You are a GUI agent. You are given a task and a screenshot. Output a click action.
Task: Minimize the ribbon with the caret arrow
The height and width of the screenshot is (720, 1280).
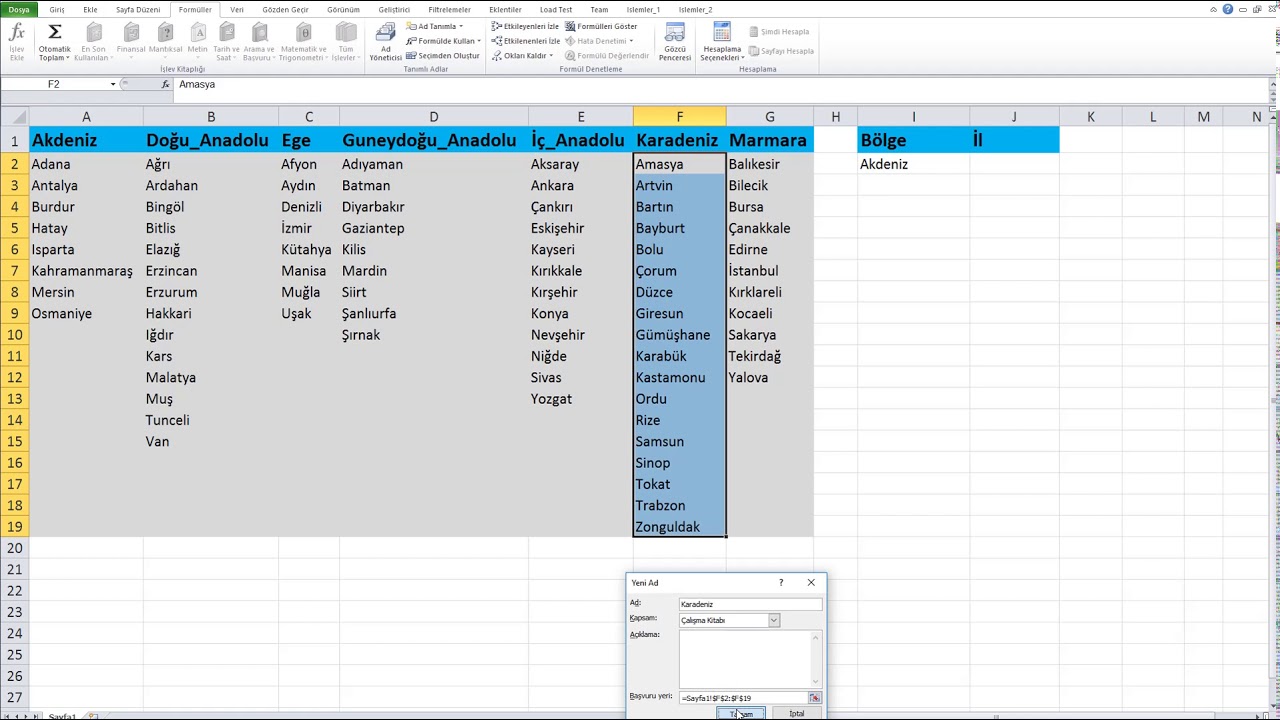[1214, 9]
